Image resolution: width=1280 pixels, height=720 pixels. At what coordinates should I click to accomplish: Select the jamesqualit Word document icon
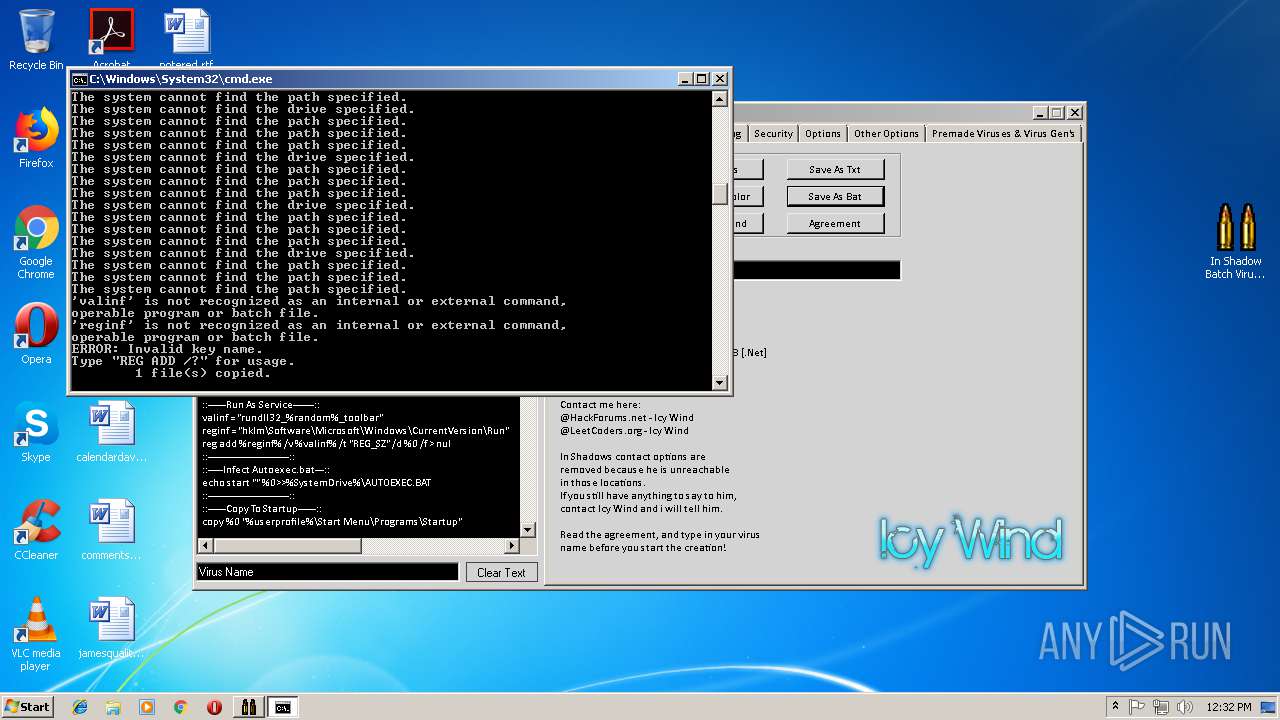point(111,628)
